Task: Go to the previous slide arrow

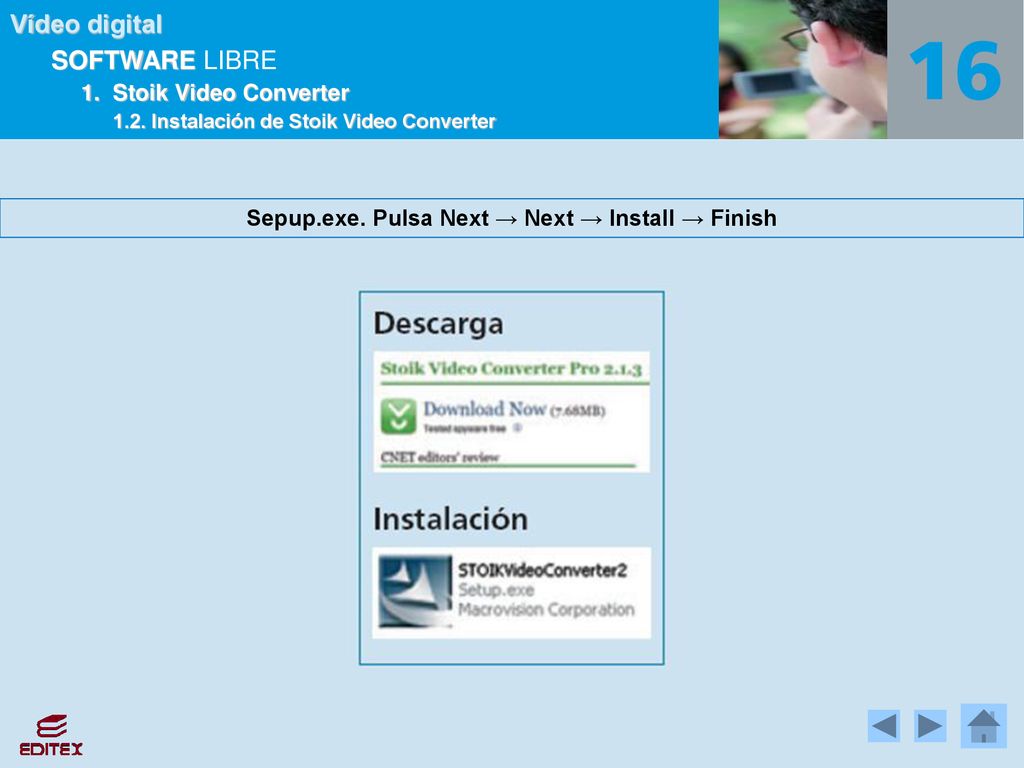Action: 884,726
